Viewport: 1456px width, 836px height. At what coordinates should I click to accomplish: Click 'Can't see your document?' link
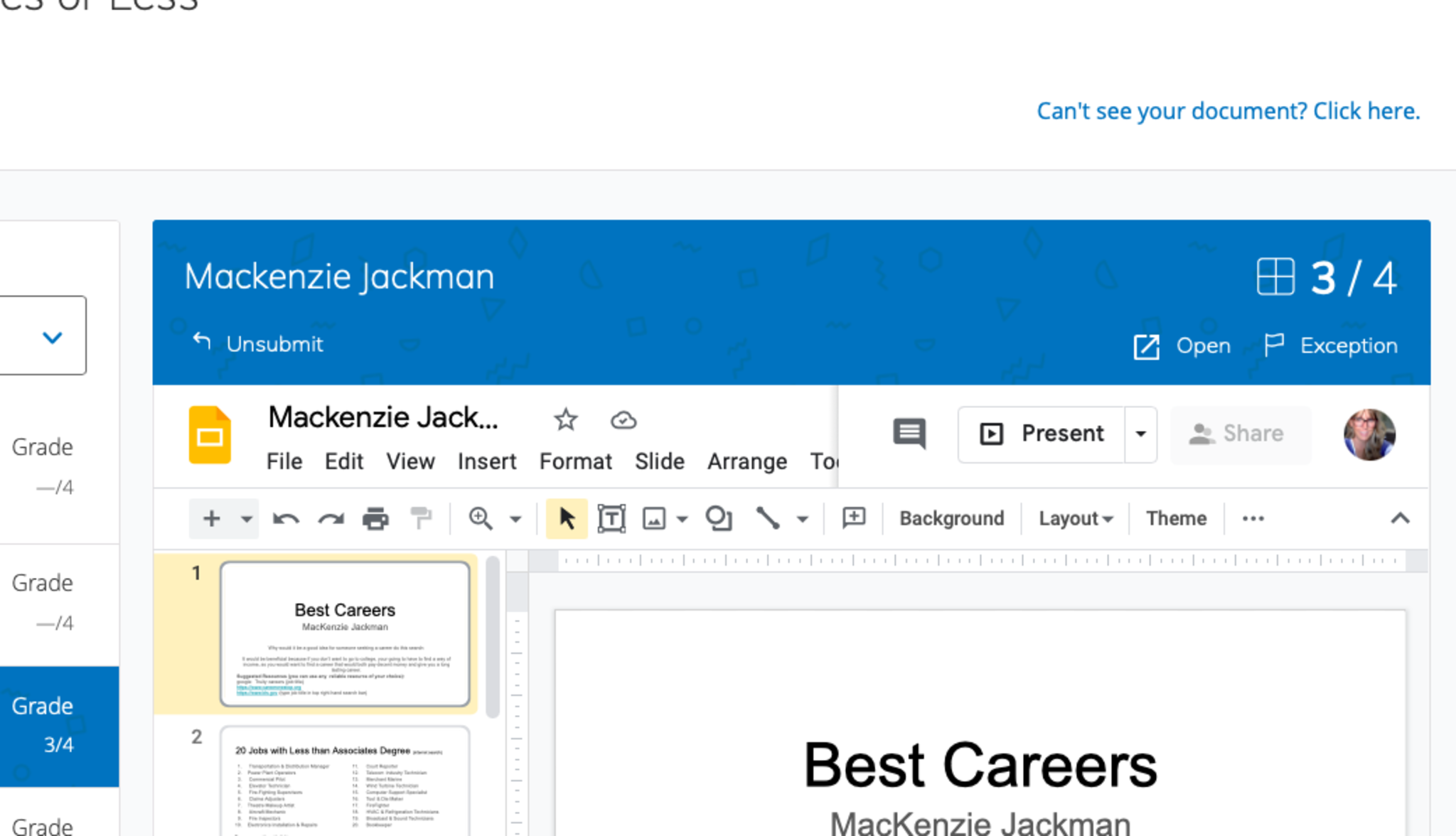(x=1228, y=111)
